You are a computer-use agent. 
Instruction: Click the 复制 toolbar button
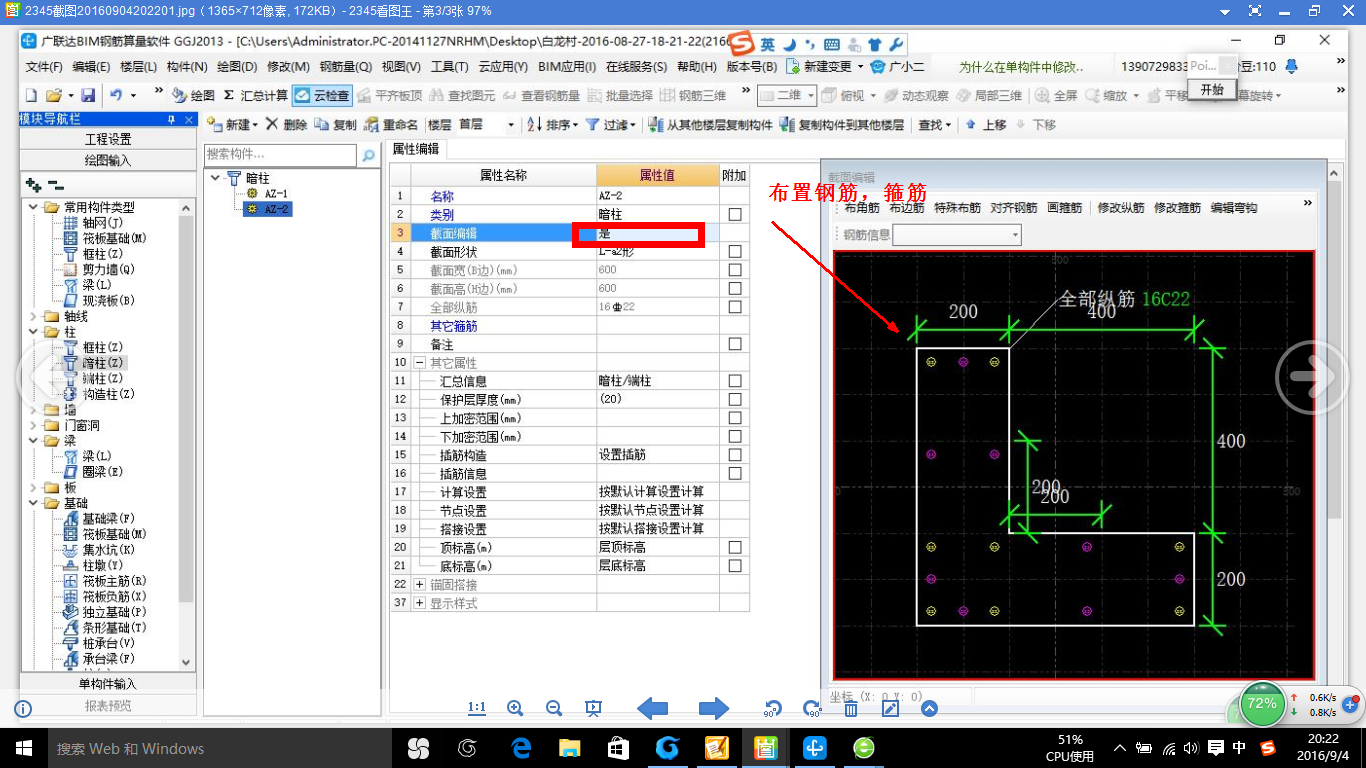tap(336, 125)
